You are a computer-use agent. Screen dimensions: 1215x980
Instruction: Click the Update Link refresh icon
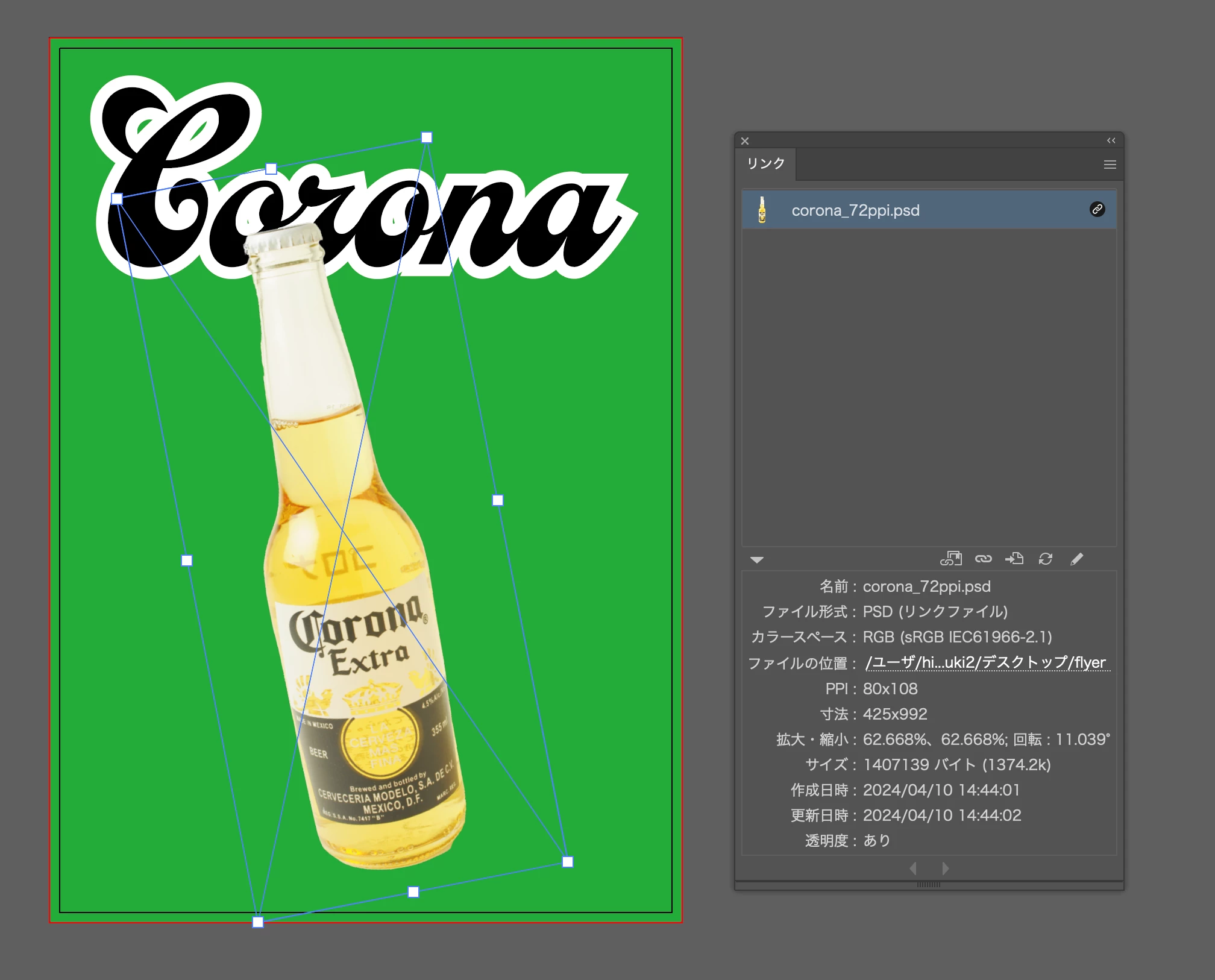coord(1046,559)
